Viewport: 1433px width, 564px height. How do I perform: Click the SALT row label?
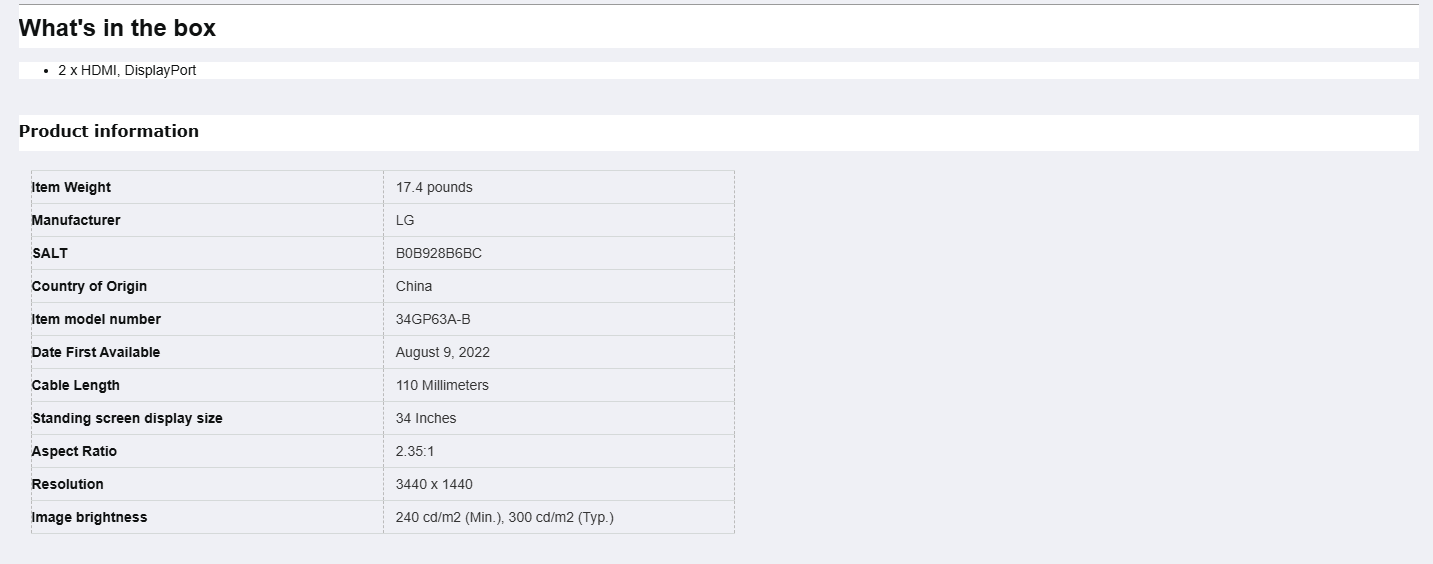(x=50, y=253)
